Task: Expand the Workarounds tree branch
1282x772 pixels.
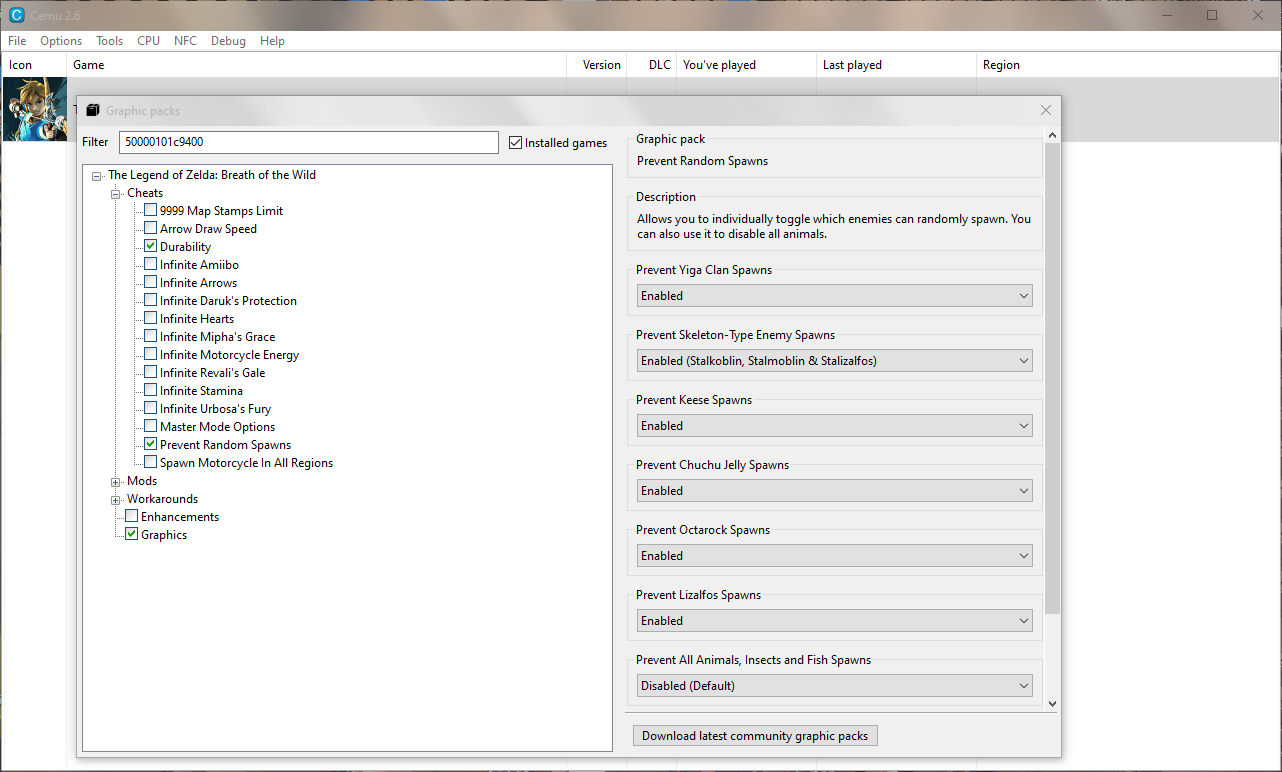Action: coord(116,500)
